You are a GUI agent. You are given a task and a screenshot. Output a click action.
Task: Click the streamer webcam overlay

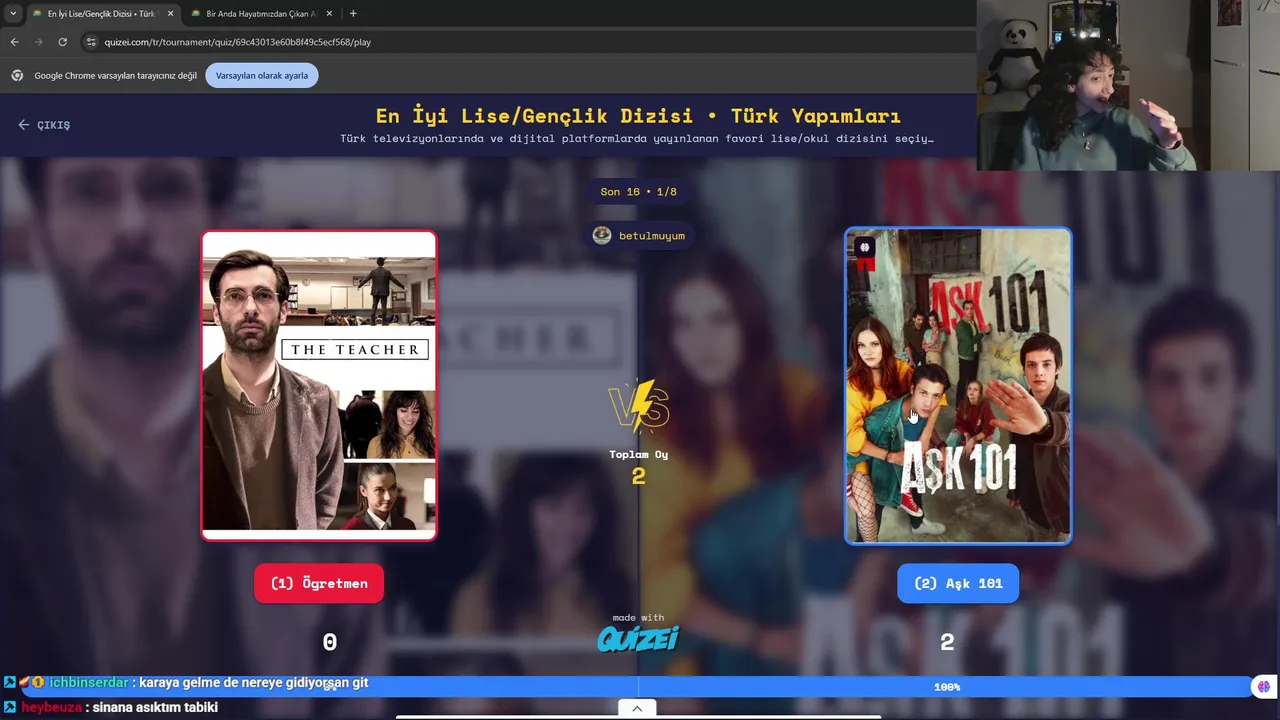[1128, 85]
